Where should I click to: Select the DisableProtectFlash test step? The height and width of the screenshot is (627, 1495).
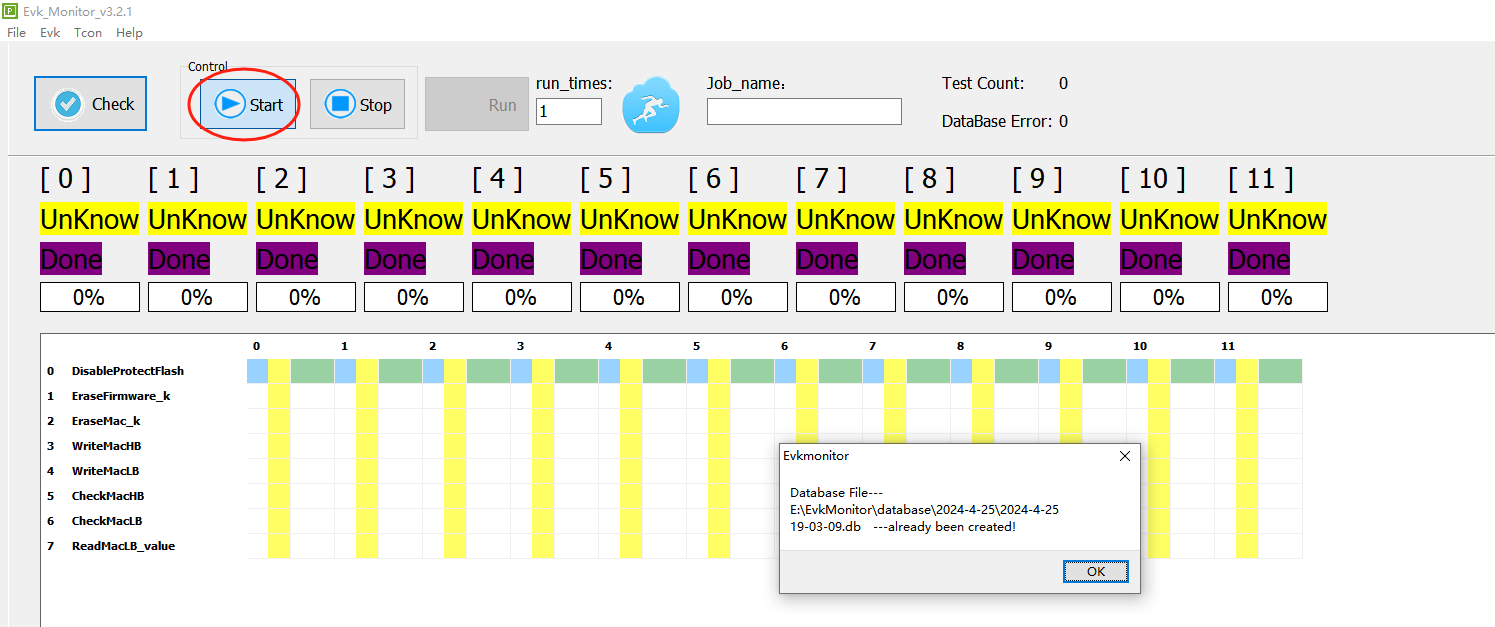pyautogui.click(x=126, y=370)
